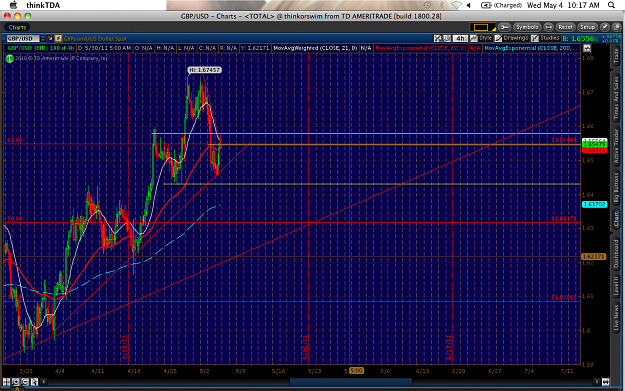
Task: Open the thinkTDA menu bar item
Action: [43, 5]
